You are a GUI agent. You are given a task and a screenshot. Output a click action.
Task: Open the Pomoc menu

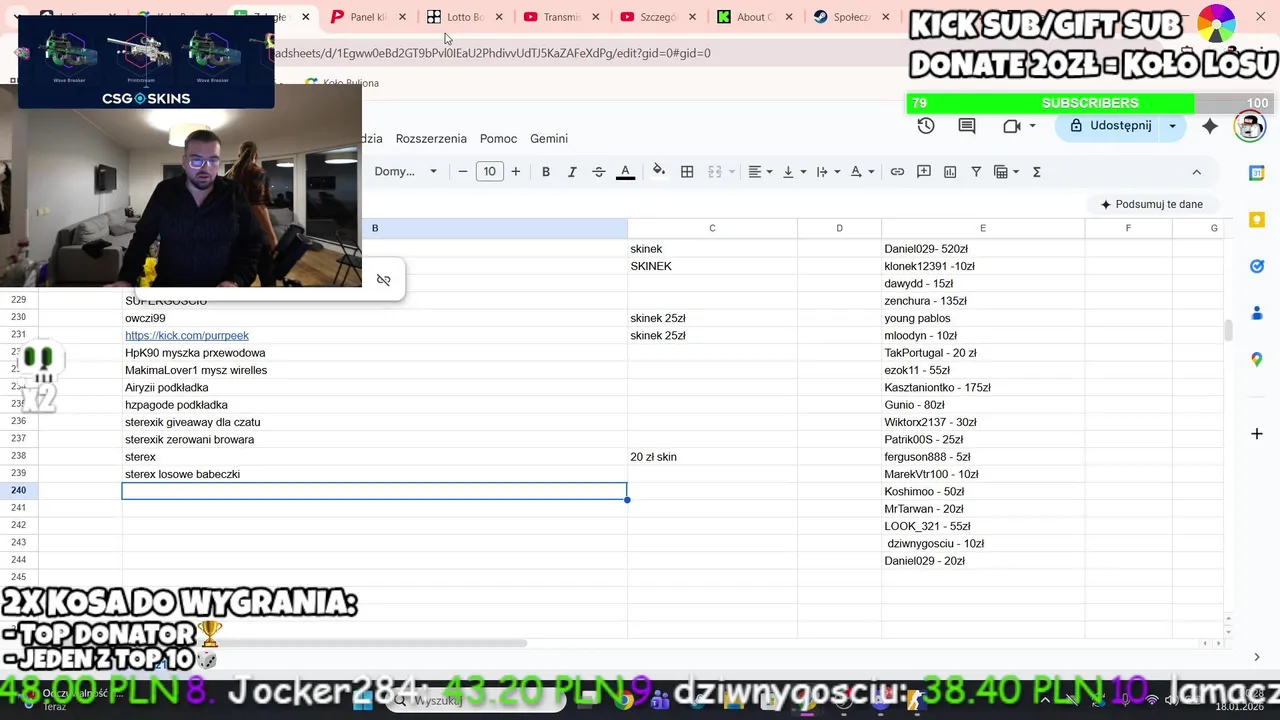498,139
